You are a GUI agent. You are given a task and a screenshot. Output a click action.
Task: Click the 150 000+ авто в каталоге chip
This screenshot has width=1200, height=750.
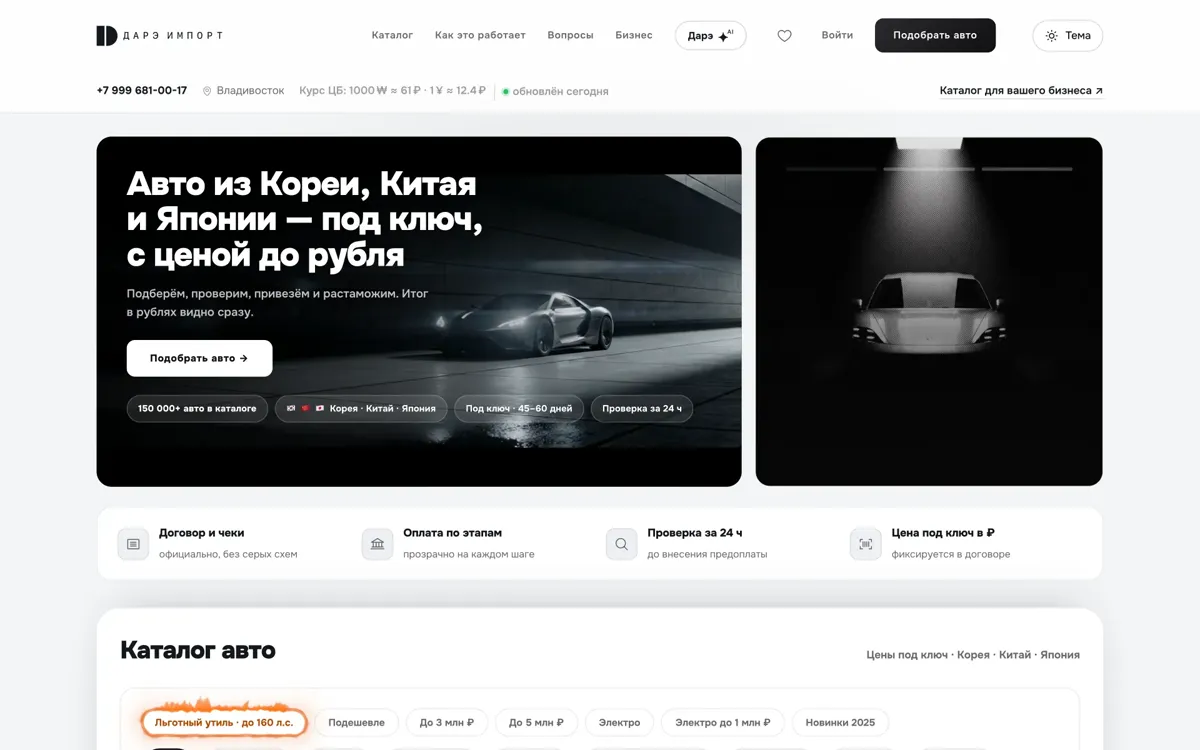point(197,408)
